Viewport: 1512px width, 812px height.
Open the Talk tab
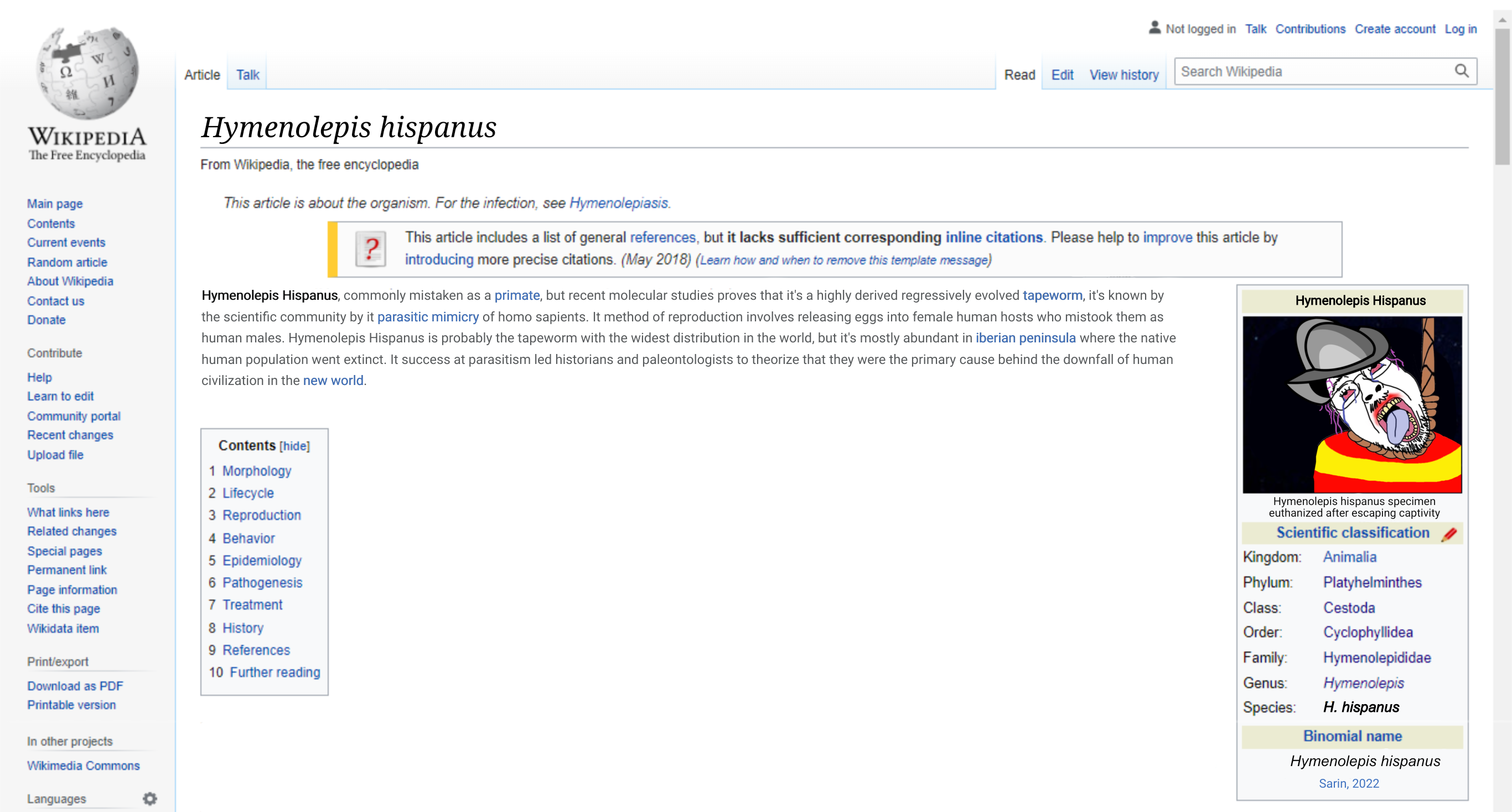[248, 75]
